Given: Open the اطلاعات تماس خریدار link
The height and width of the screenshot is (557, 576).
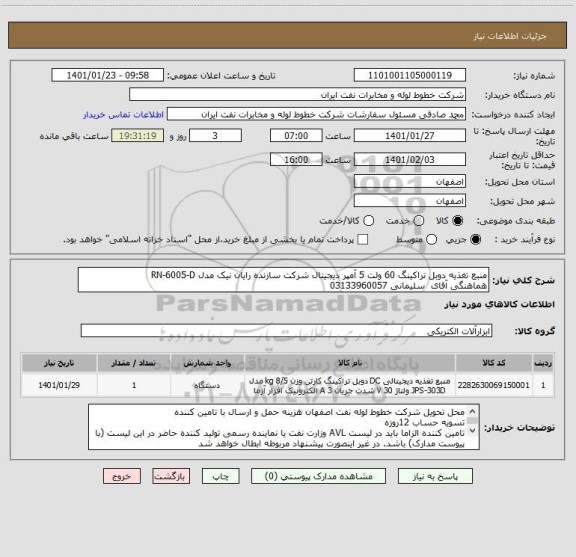Looking at the screenshot, I should [x=123, y=115].
